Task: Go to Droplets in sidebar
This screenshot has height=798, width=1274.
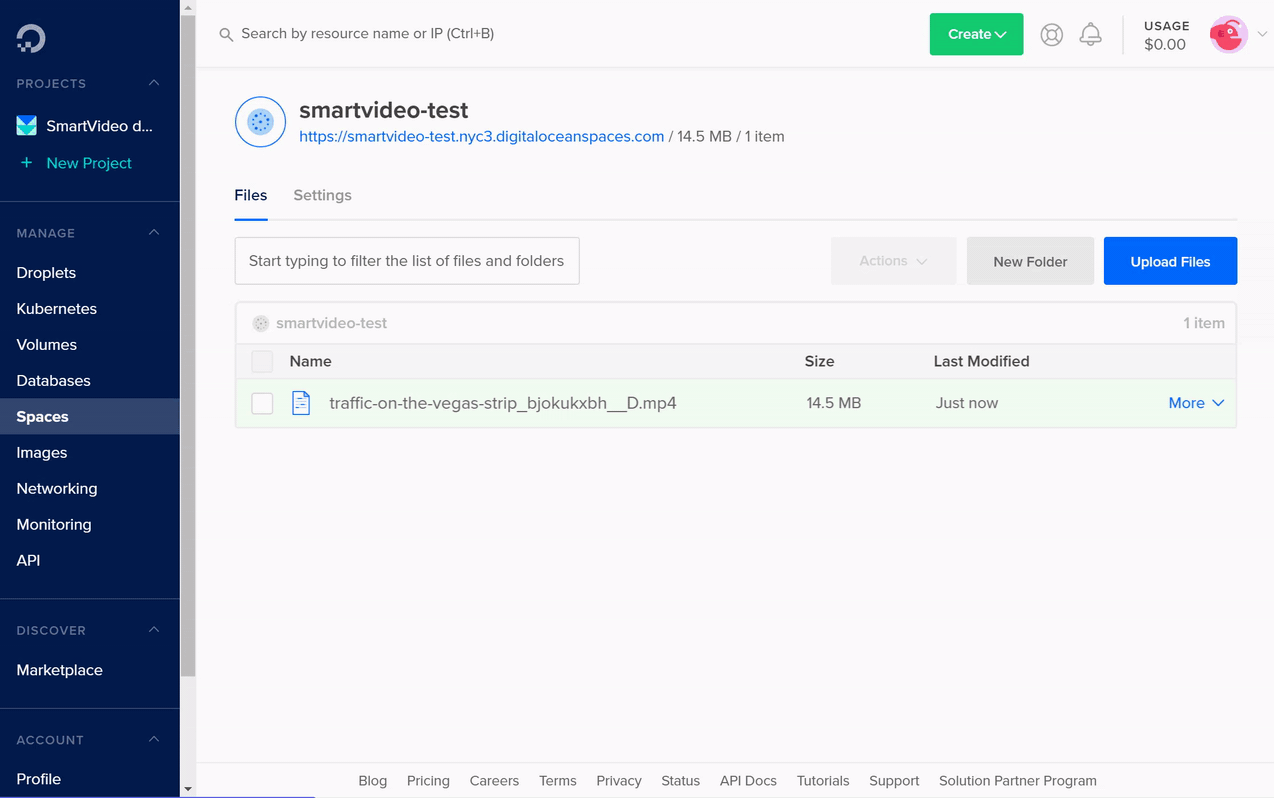Action: (46, 272)
